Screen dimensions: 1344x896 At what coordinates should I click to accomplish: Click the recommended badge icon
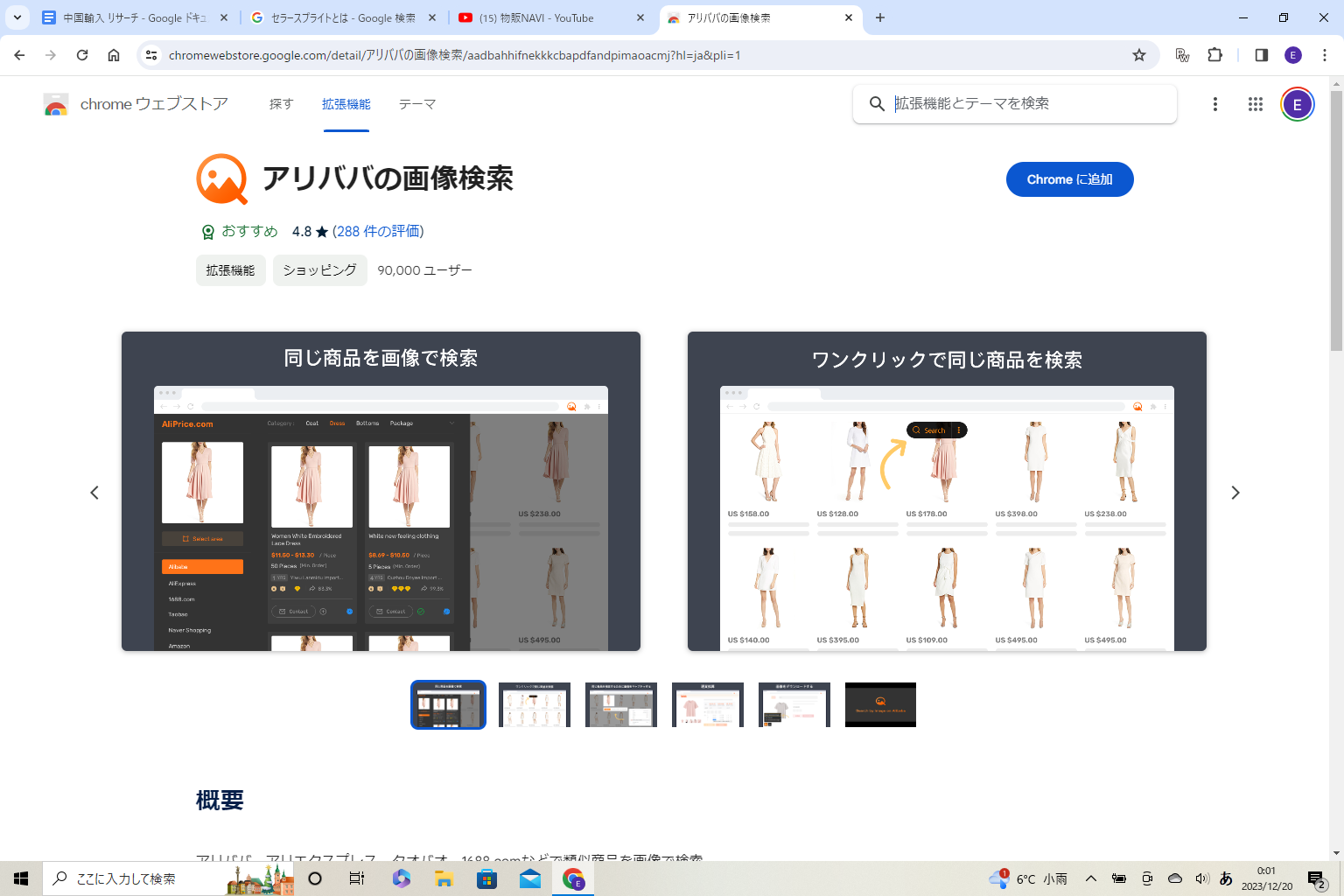coord(208,232)
